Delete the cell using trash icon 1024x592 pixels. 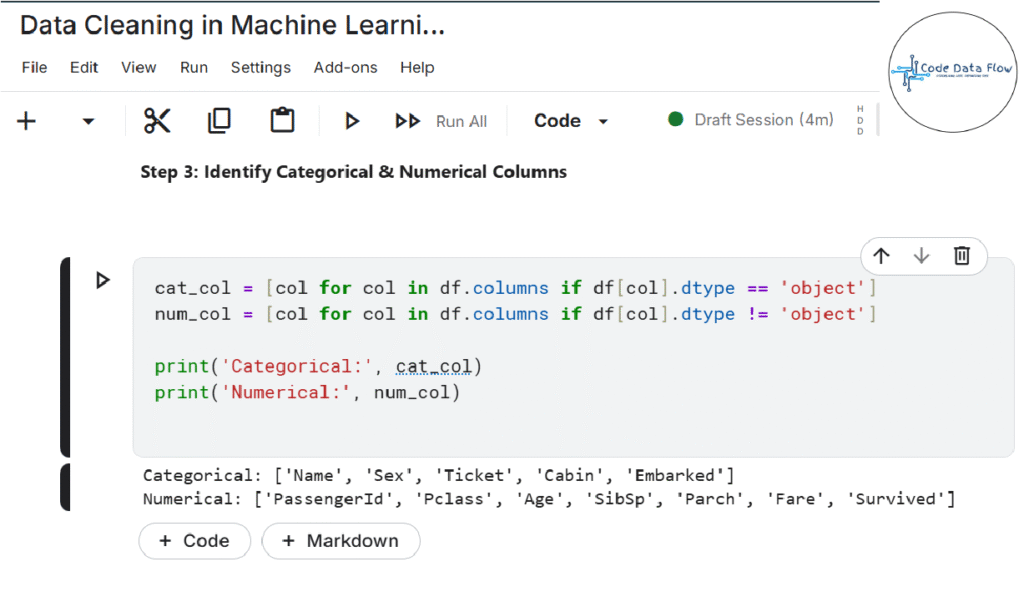[962, 256]
